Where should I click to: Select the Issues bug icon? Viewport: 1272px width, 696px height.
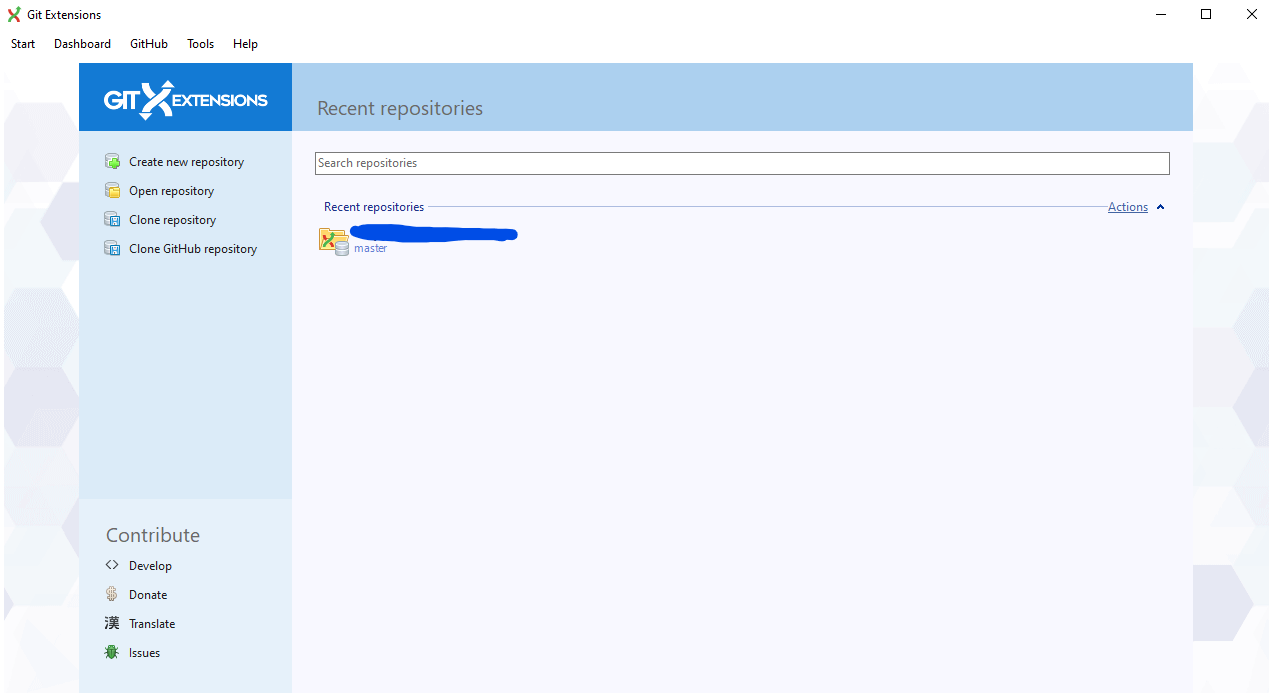click(x=112, y=652)
